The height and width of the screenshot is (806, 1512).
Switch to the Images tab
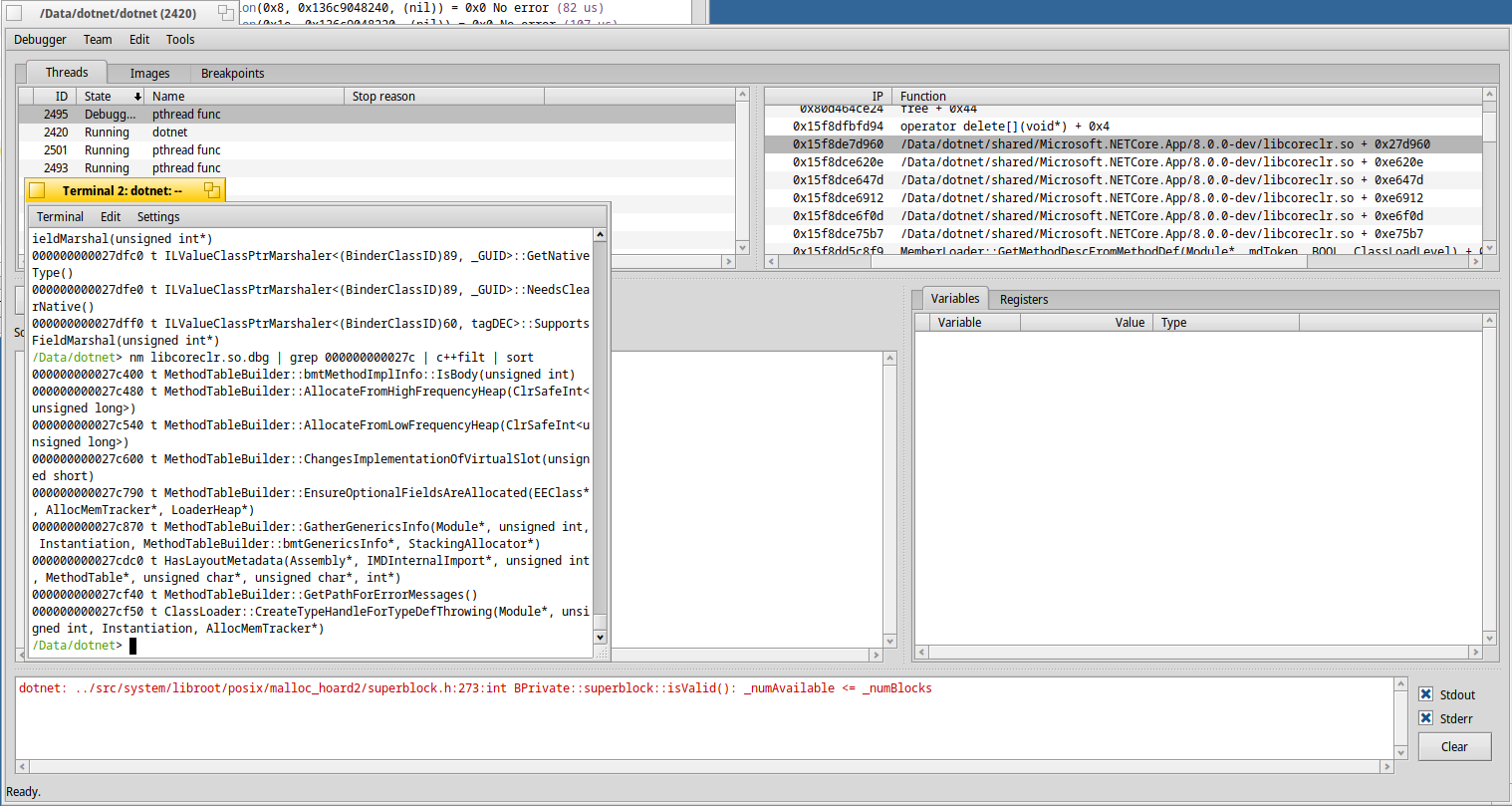[149, 73]
